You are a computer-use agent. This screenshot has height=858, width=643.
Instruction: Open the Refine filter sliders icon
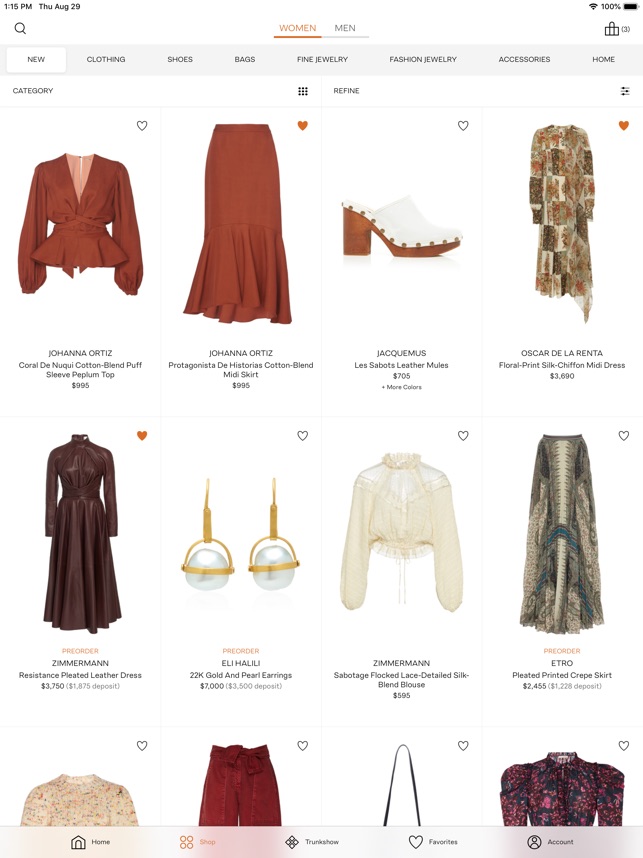pyautogui.click(x=625, y=91)
